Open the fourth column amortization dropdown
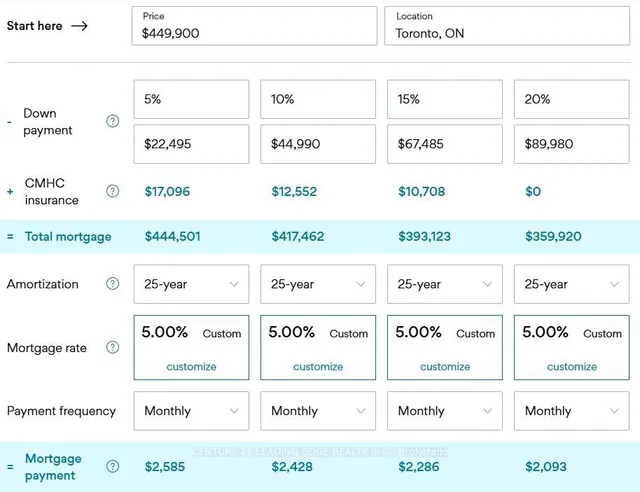The width and height of the screenshot is (640, 492). point(572,284)
